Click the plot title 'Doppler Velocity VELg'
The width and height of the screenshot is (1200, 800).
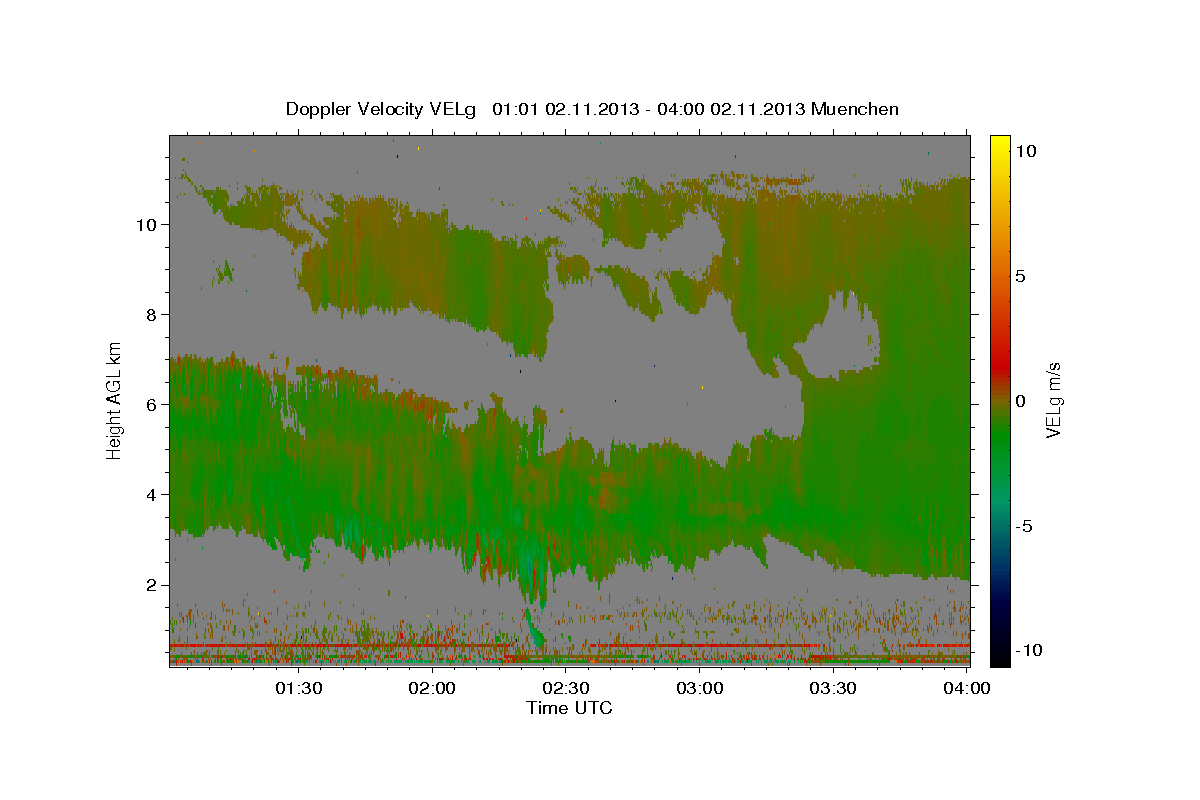tap(382, 109)
